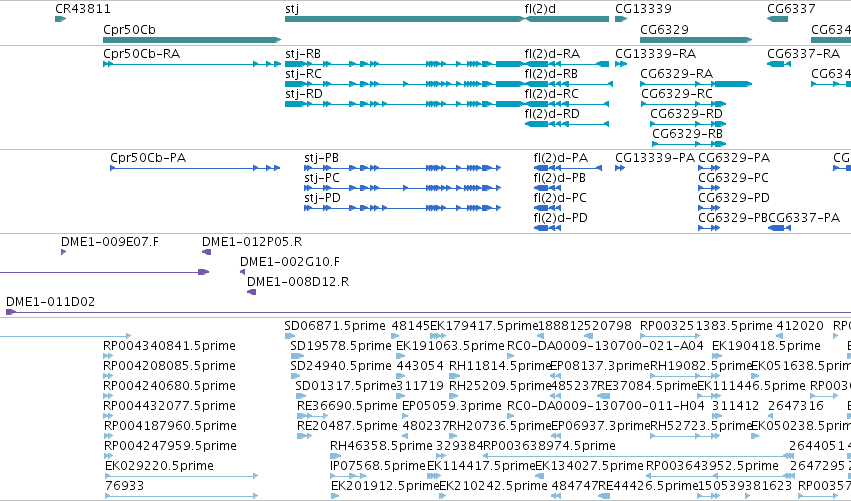Image resolution: width=851 pixels, height=501 pixels.
Task: Select the stj-PB protein feature
Action: (403, 168)
